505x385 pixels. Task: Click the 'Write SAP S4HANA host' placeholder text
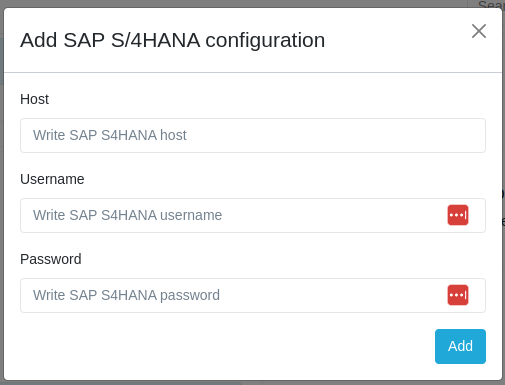tap(110, 135)
